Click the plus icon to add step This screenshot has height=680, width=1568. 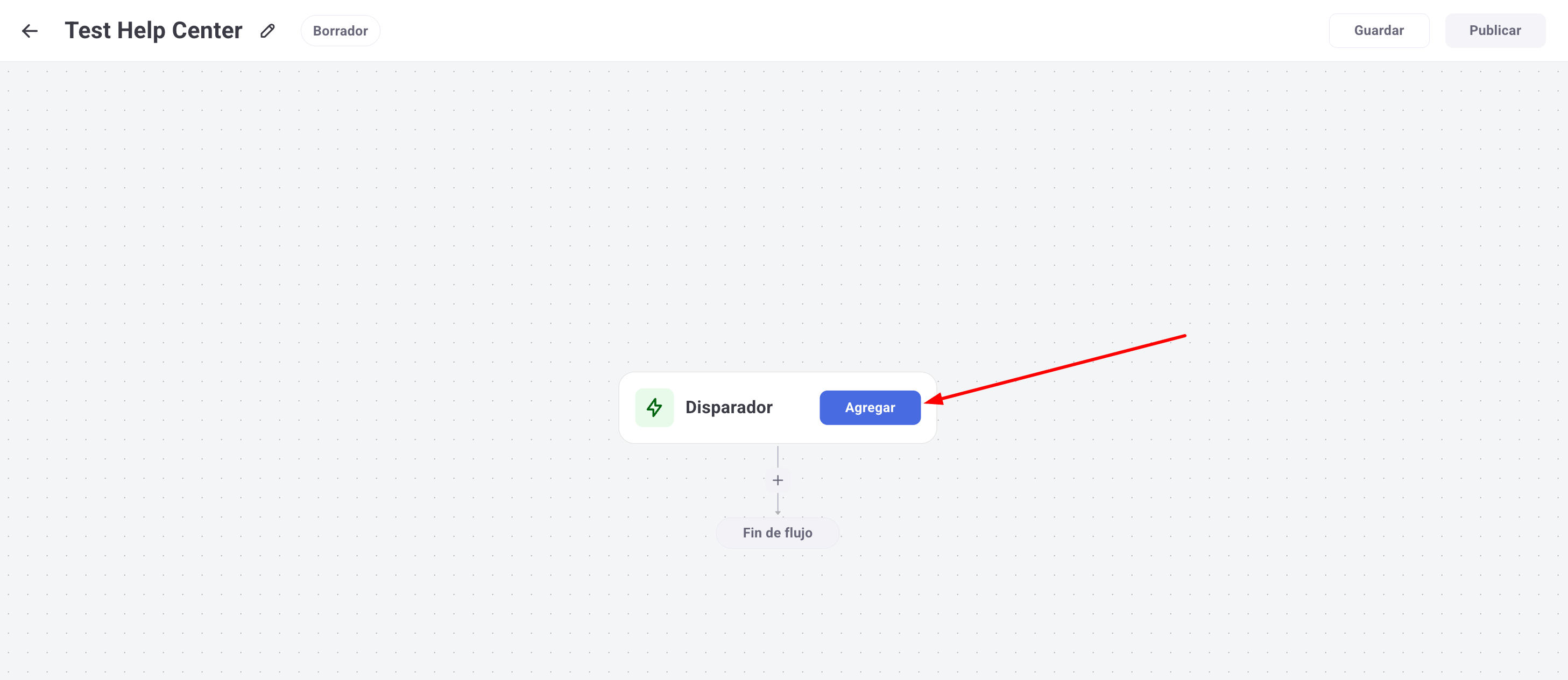click(x=778, y=480)
